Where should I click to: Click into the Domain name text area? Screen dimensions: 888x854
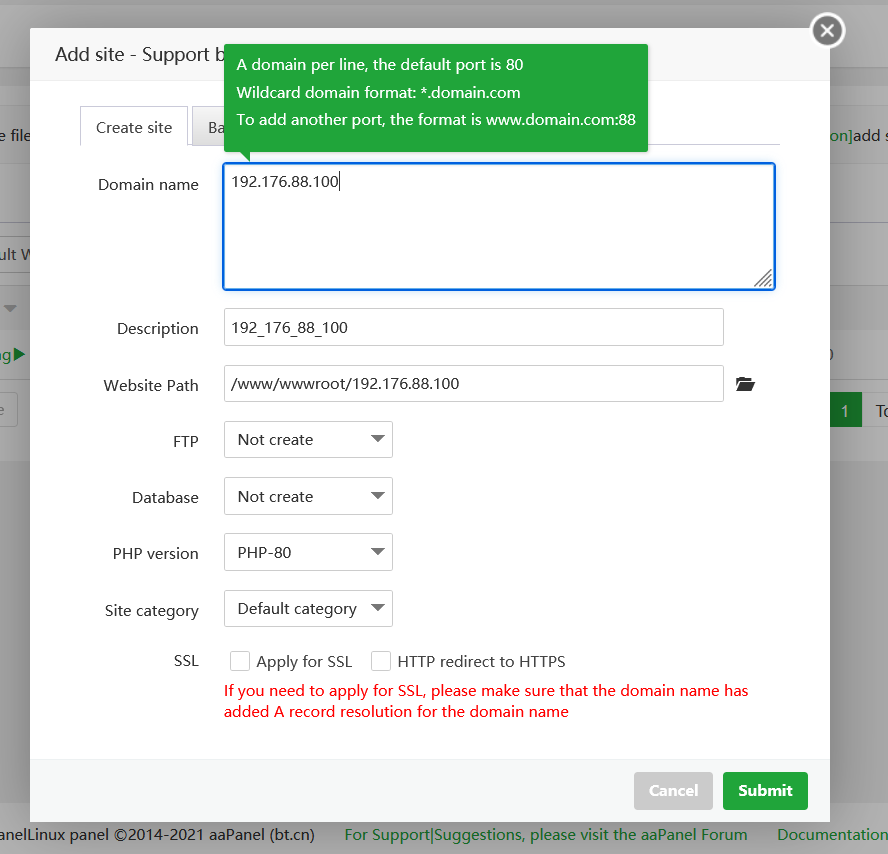tap(498, 227)
